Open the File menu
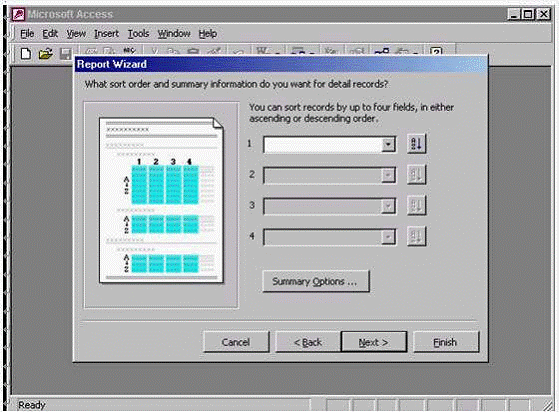The image size is (559, 412). tap(27, 34)
